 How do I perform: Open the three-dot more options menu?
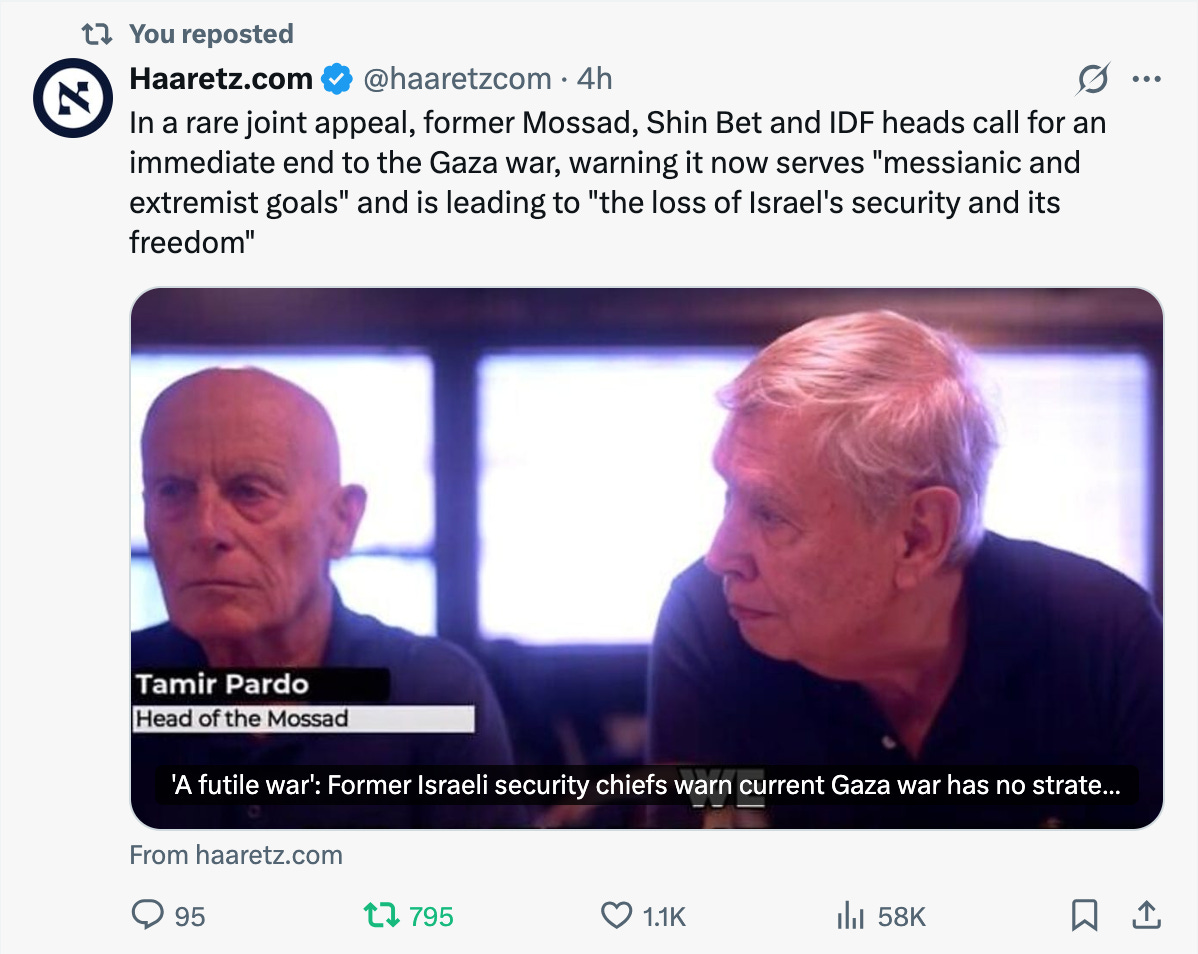1146,79
